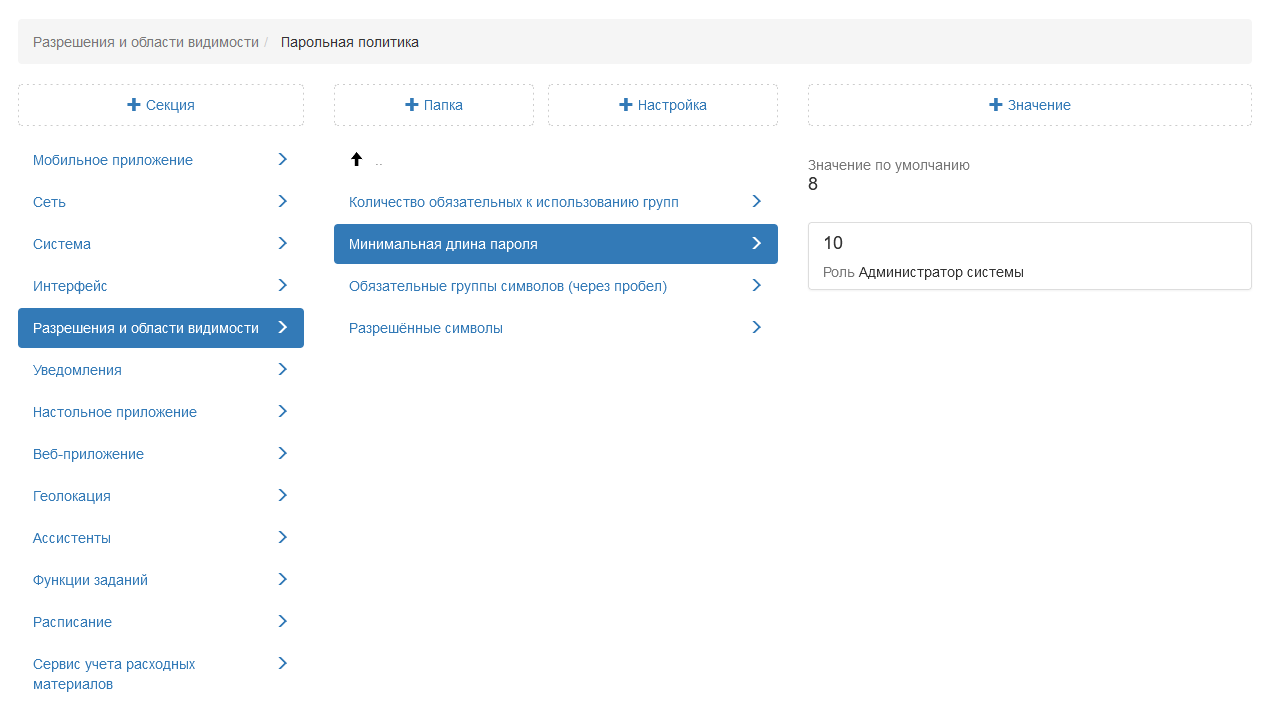Select the Интерфейс section

point(70,286)
